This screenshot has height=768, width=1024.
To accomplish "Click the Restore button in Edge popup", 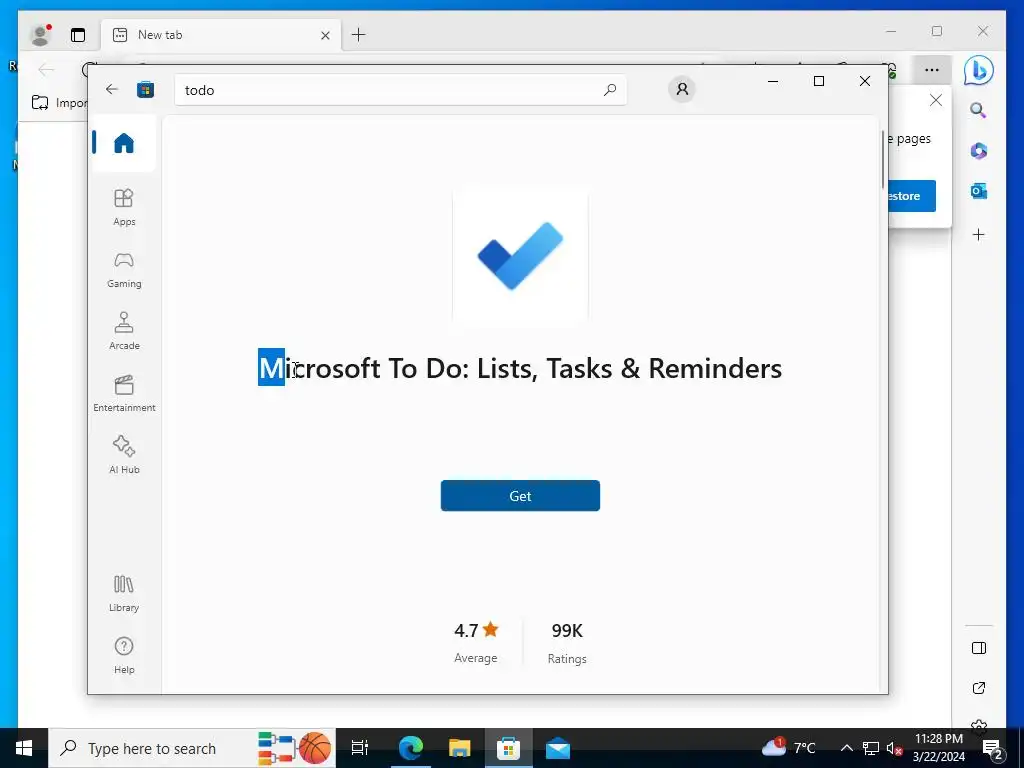I will tap(911, 196).
